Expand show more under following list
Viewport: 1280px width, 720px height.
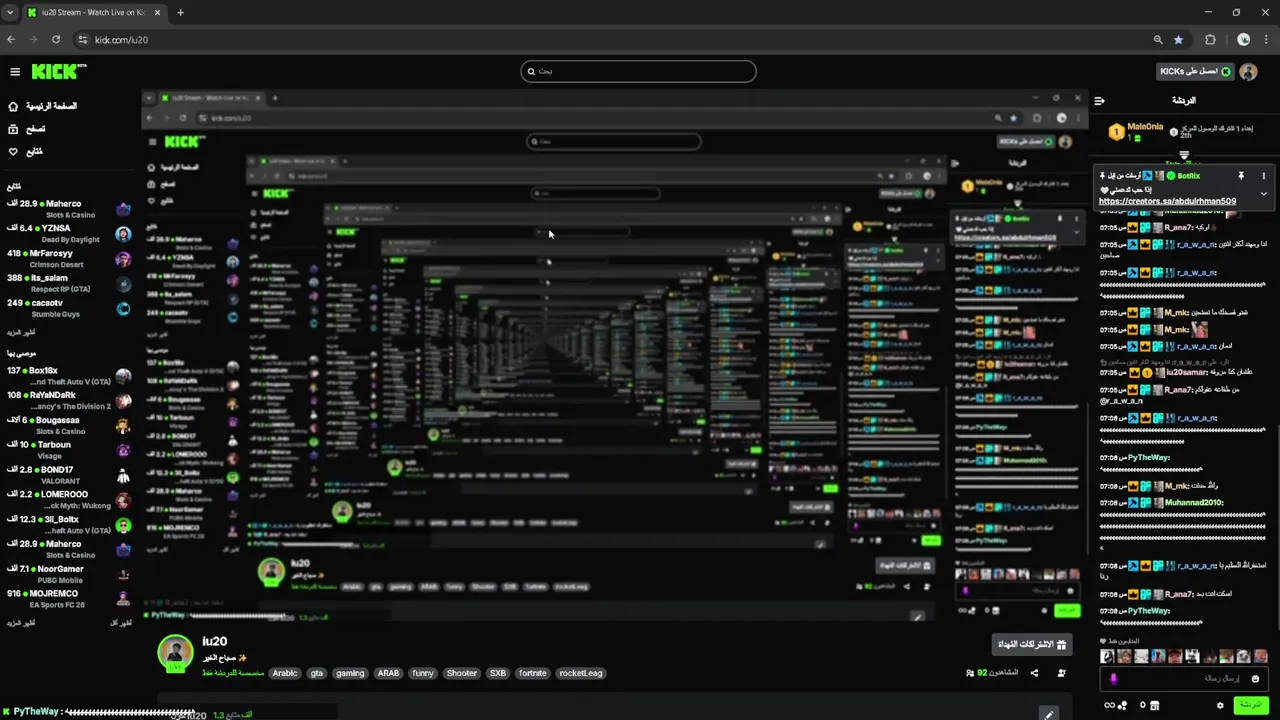21,332
